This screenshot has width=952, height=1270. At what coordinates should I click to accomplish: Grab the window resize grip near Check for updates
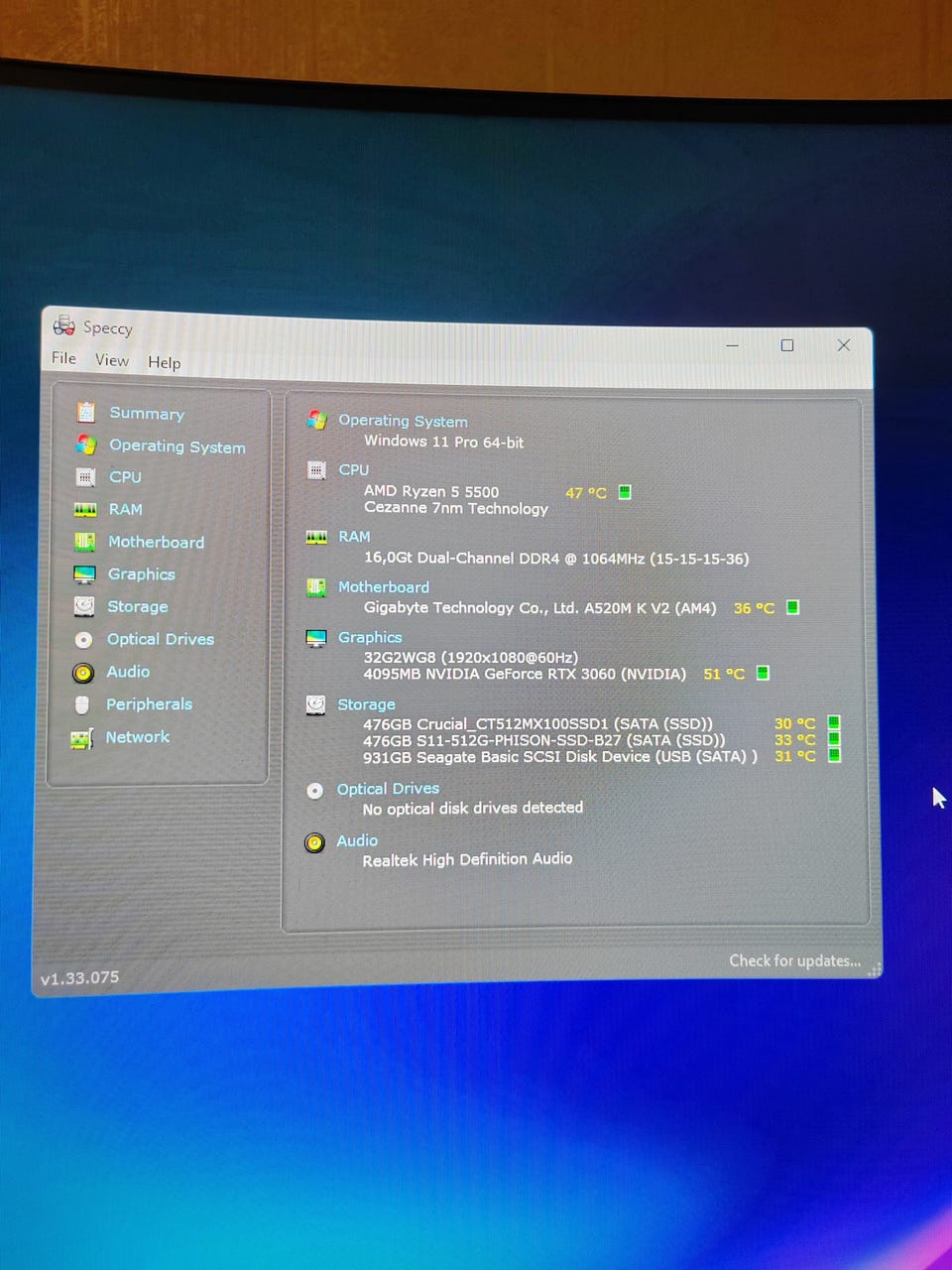pos(874,970)
